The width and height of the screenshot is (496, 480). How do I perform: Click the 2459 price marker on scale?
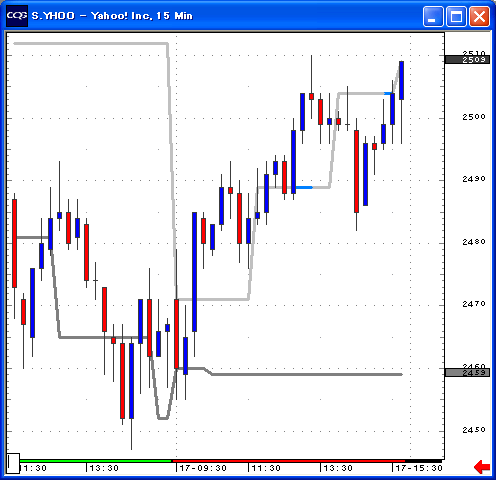(x=467, y=372)
